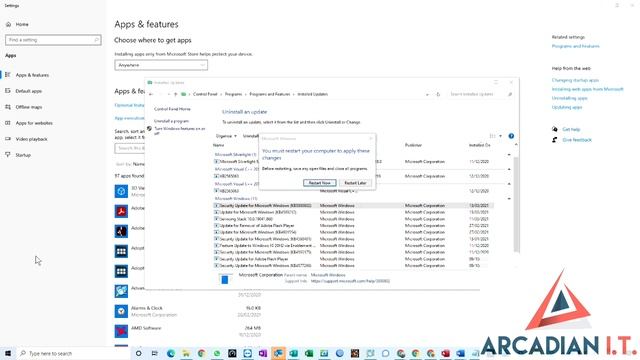The width and height of the screenshot is (640, 360).
Task: Select Feature Update to Windows 10 20H2 row
Action: pos(353,246)
